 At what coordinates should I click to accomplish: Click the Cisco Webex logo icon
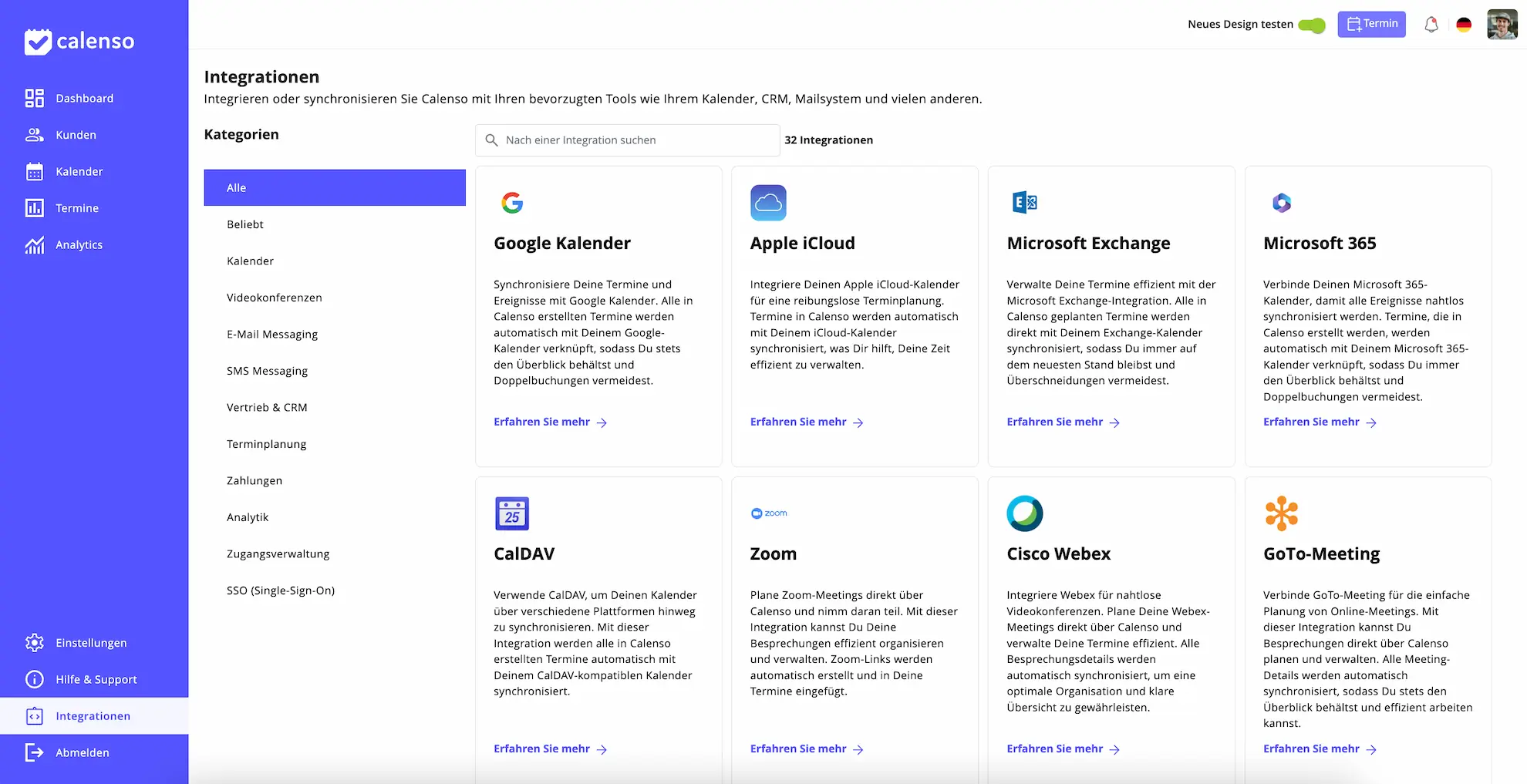pyautogui.click(x=1024, y=513)
